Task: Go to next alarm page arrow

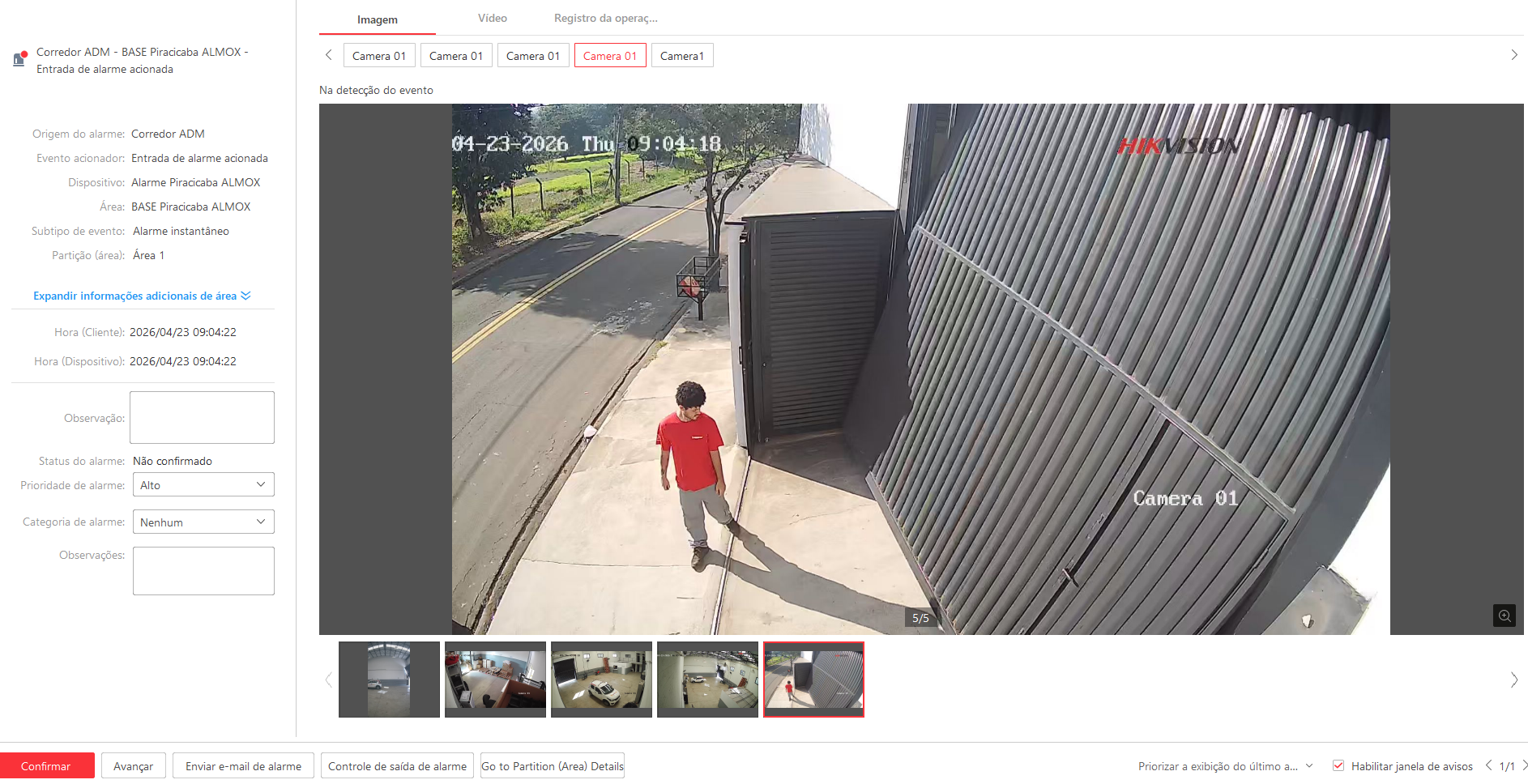Action: [x=1524, y=765]
